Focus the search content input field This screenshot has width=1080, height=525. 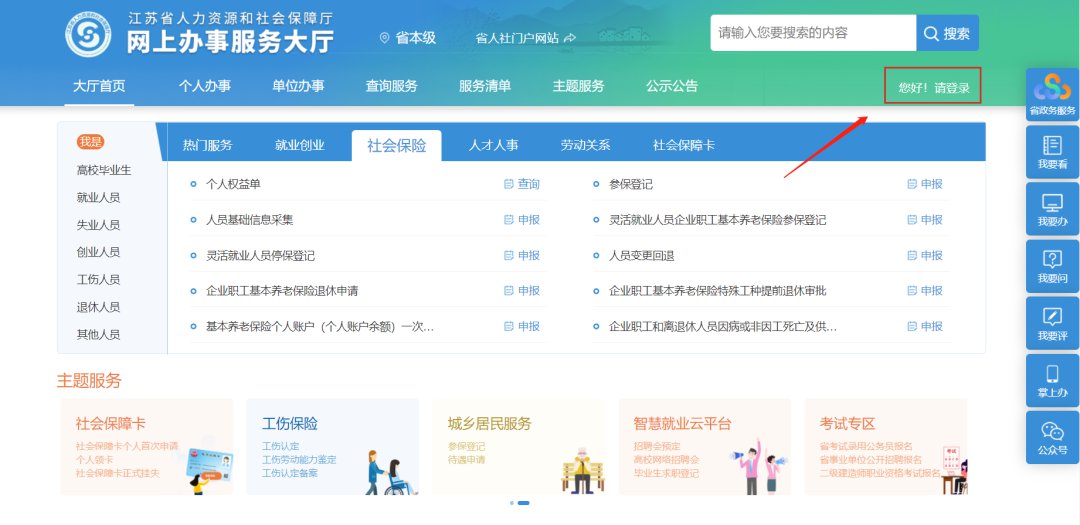point(812,33)
